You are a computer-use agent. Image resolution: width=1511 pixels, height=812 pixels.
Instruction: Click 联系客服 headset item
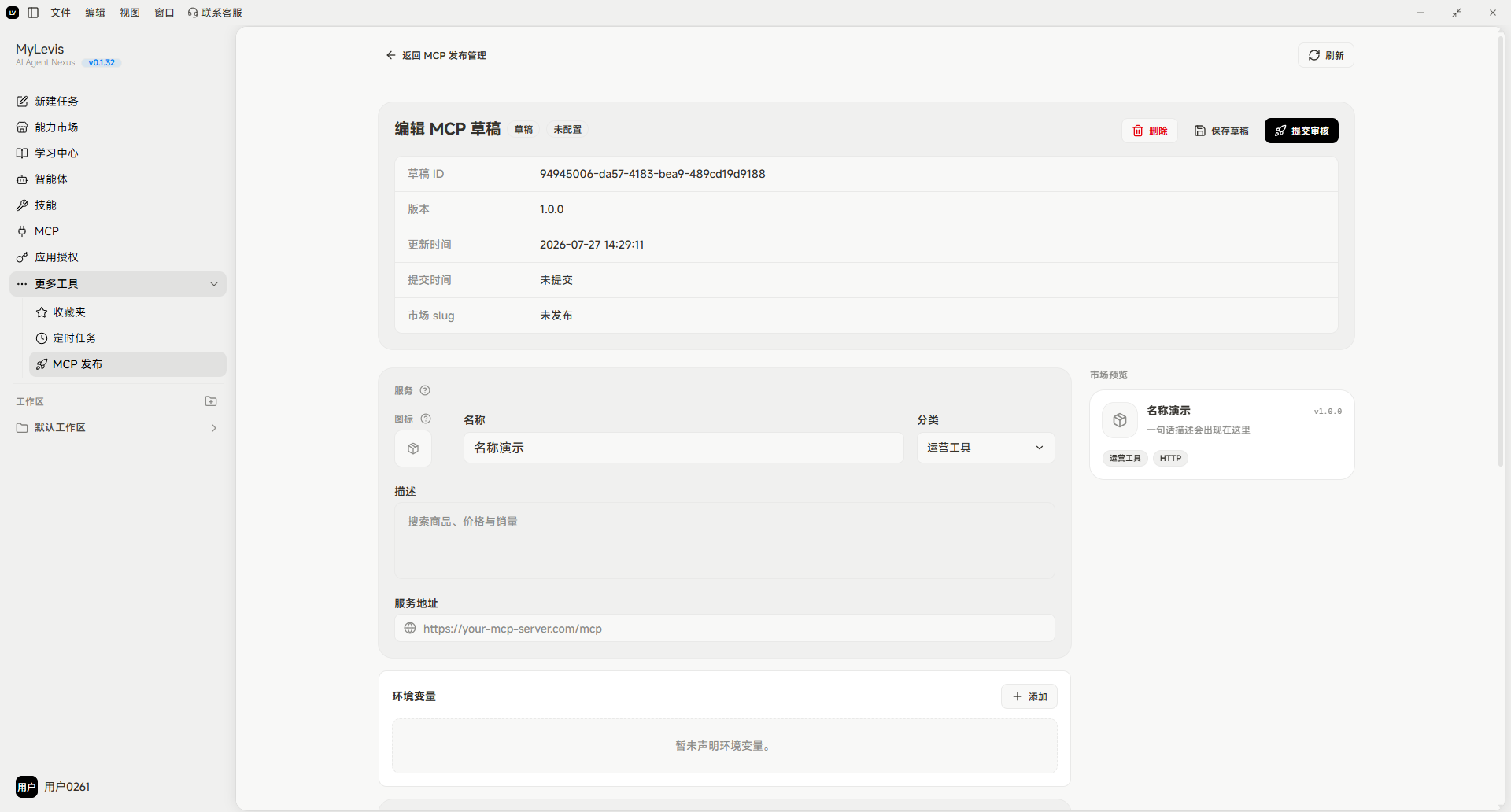(x=215, y=13)
